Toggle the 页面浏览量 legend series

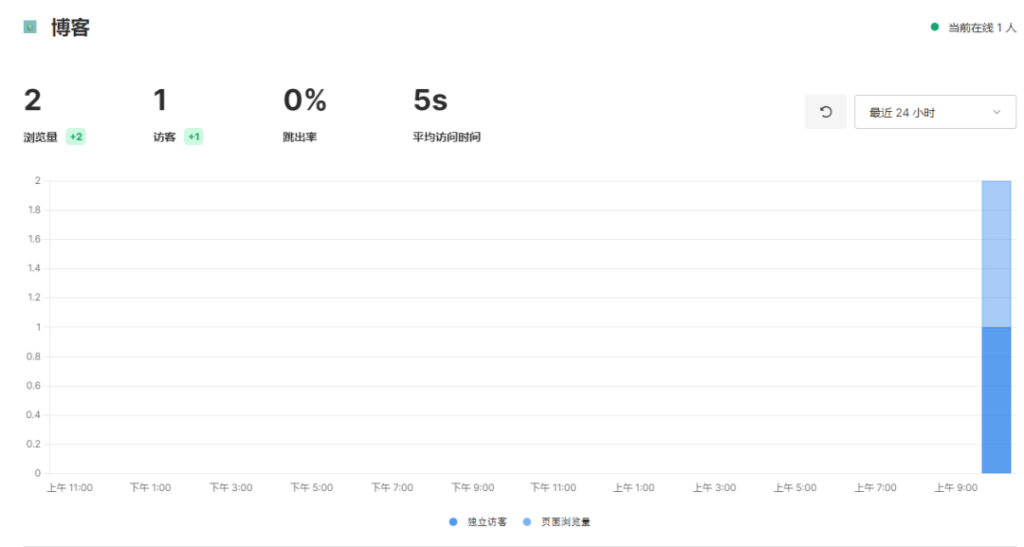(556, 522)
